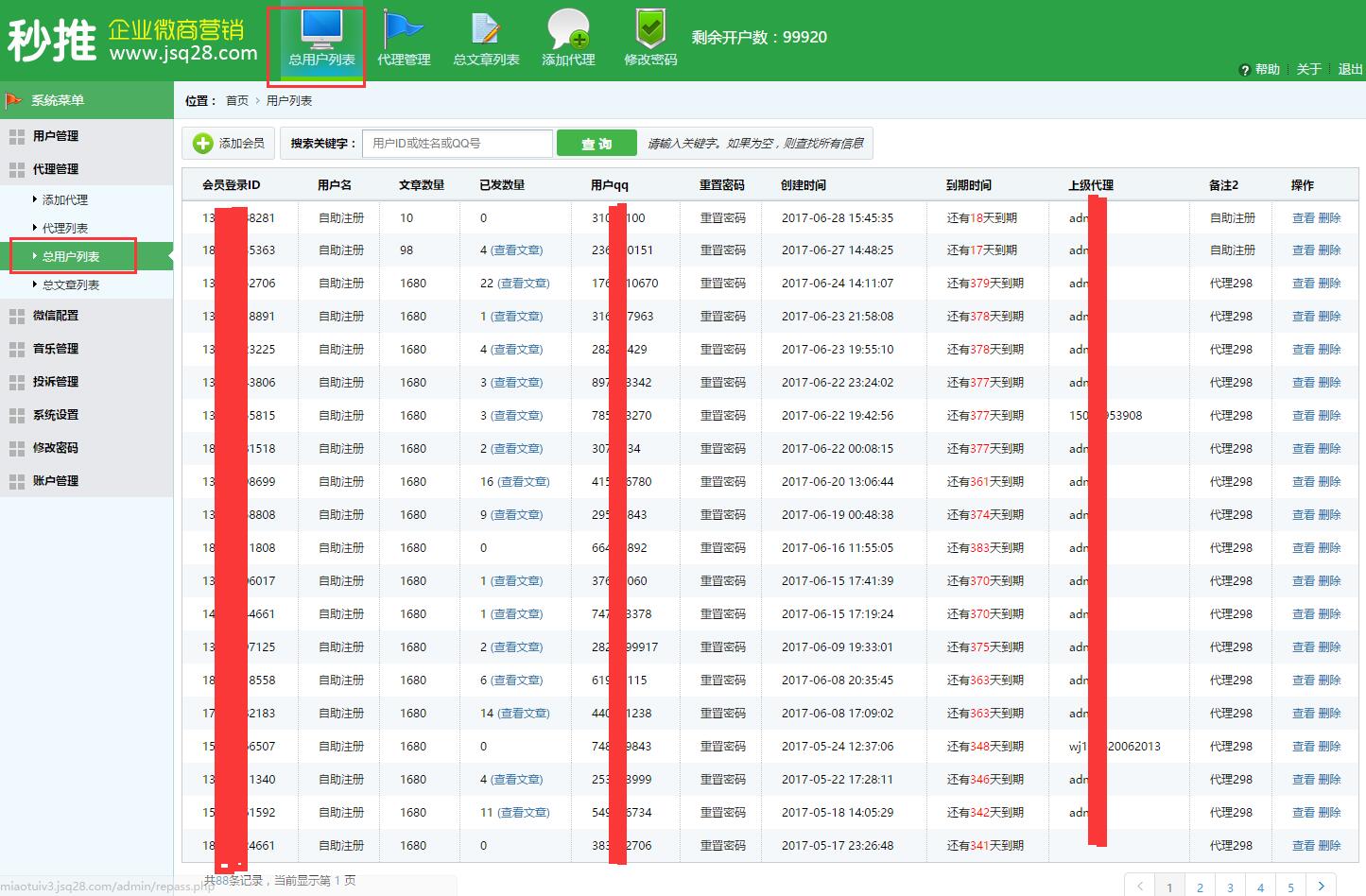Click 重置密码 for row created 2017-06-16 11:55:05
This screenshot has width=1366, height=896.
[x=722, y=548]
